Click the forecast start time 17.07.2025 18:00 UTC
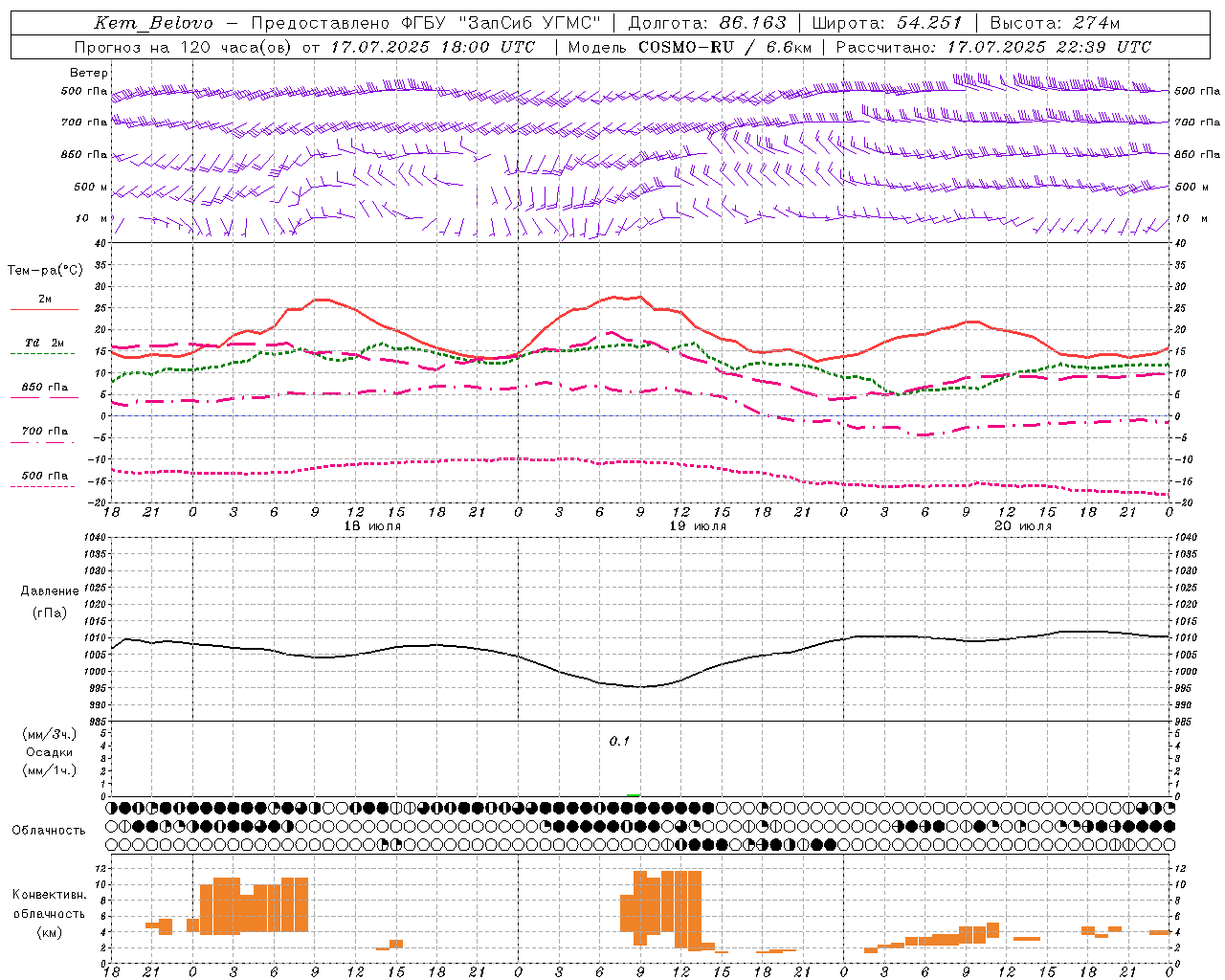 [433, 47]
